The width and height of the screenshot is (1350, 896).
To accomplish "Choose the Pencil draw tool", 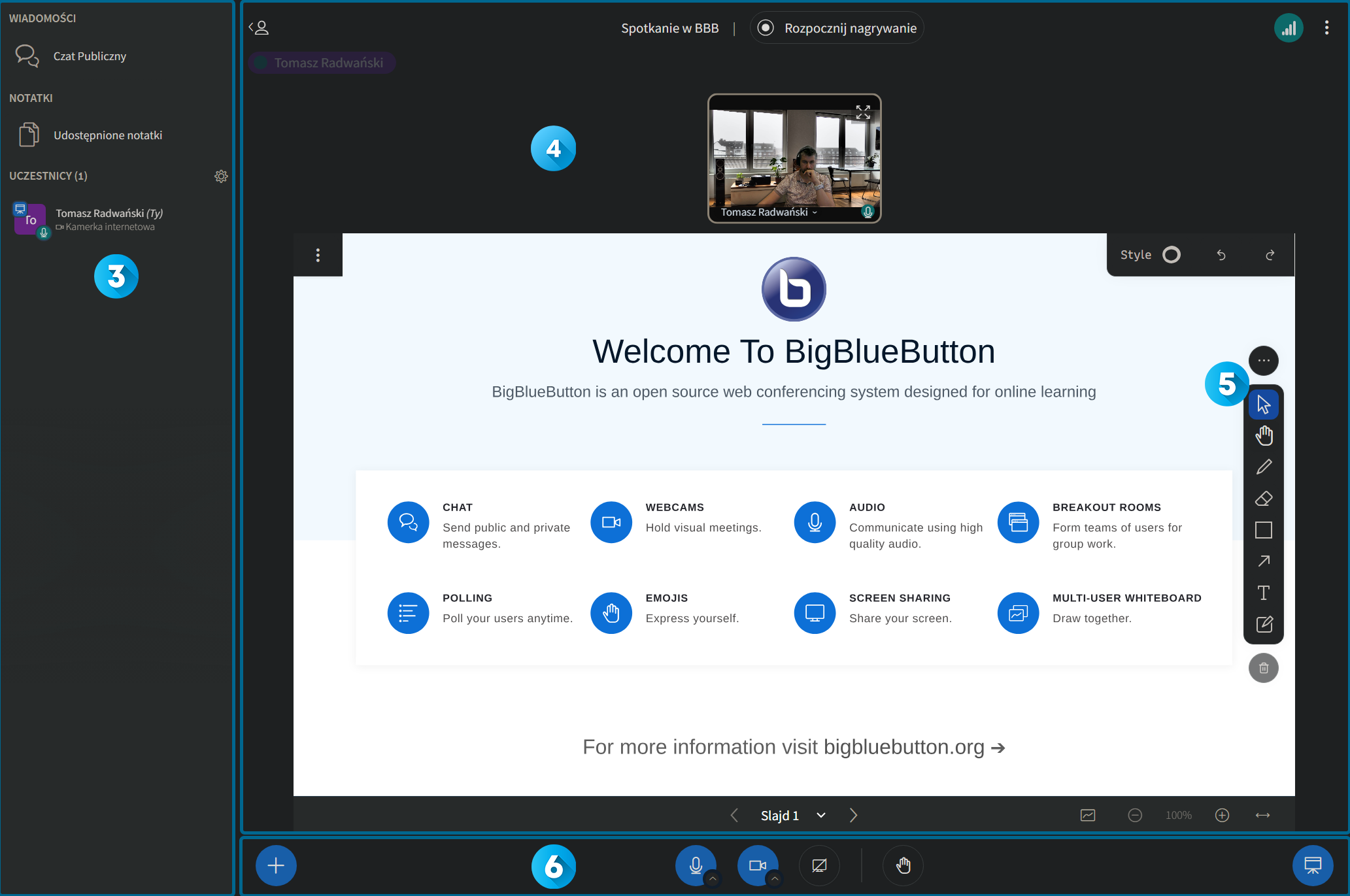I will (x=1263, y=467).
